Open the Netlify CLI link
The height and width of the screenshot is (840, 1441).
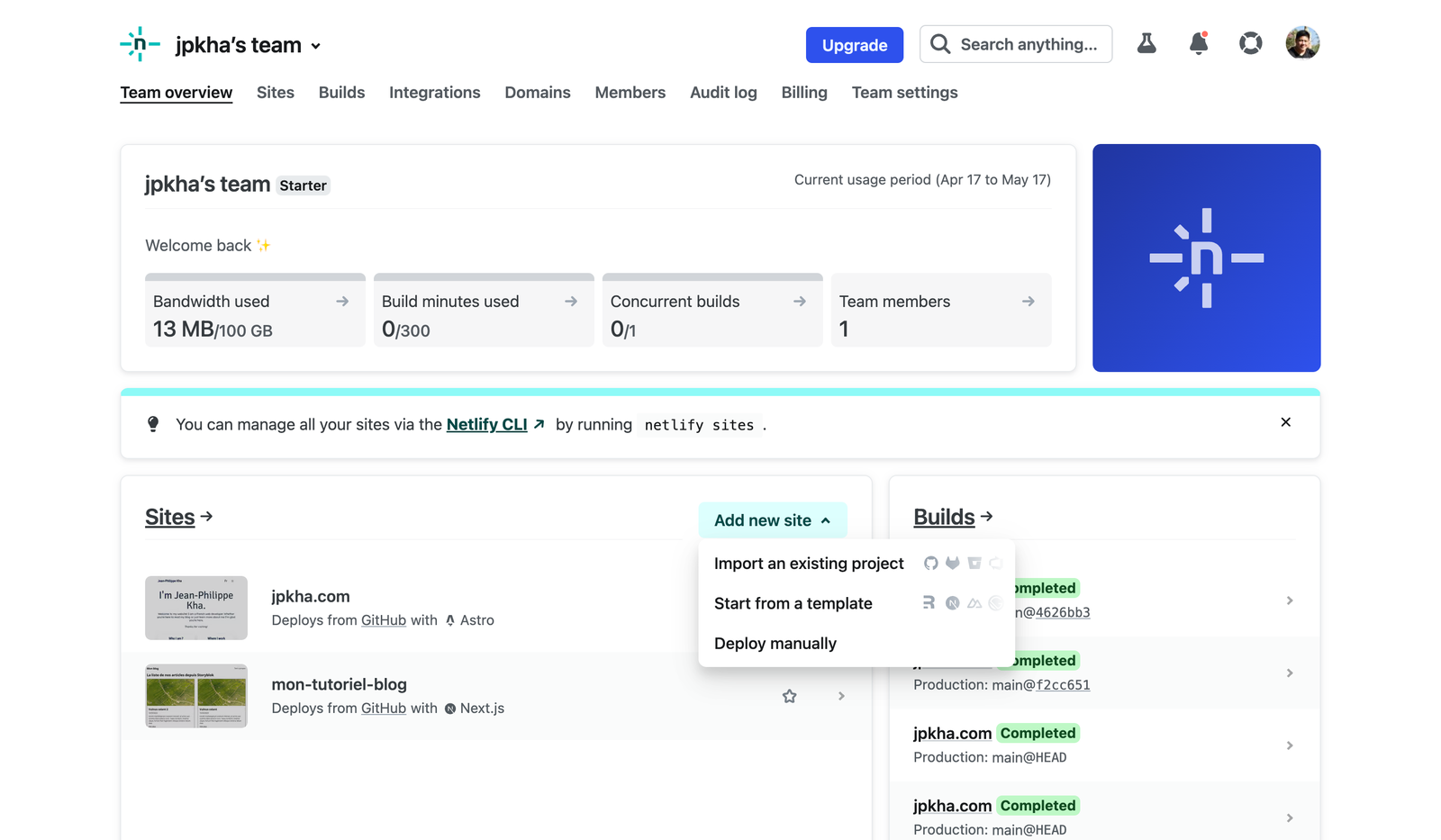point(487,424)
